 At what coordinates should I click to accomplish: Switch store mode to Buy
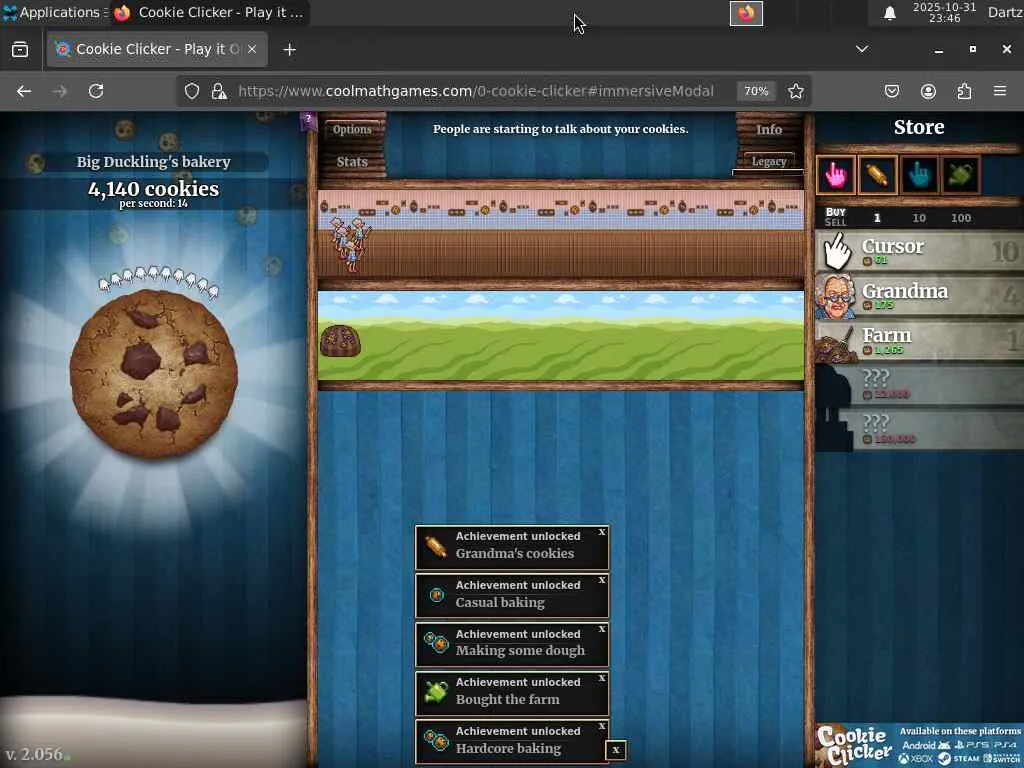coord(835,212)
